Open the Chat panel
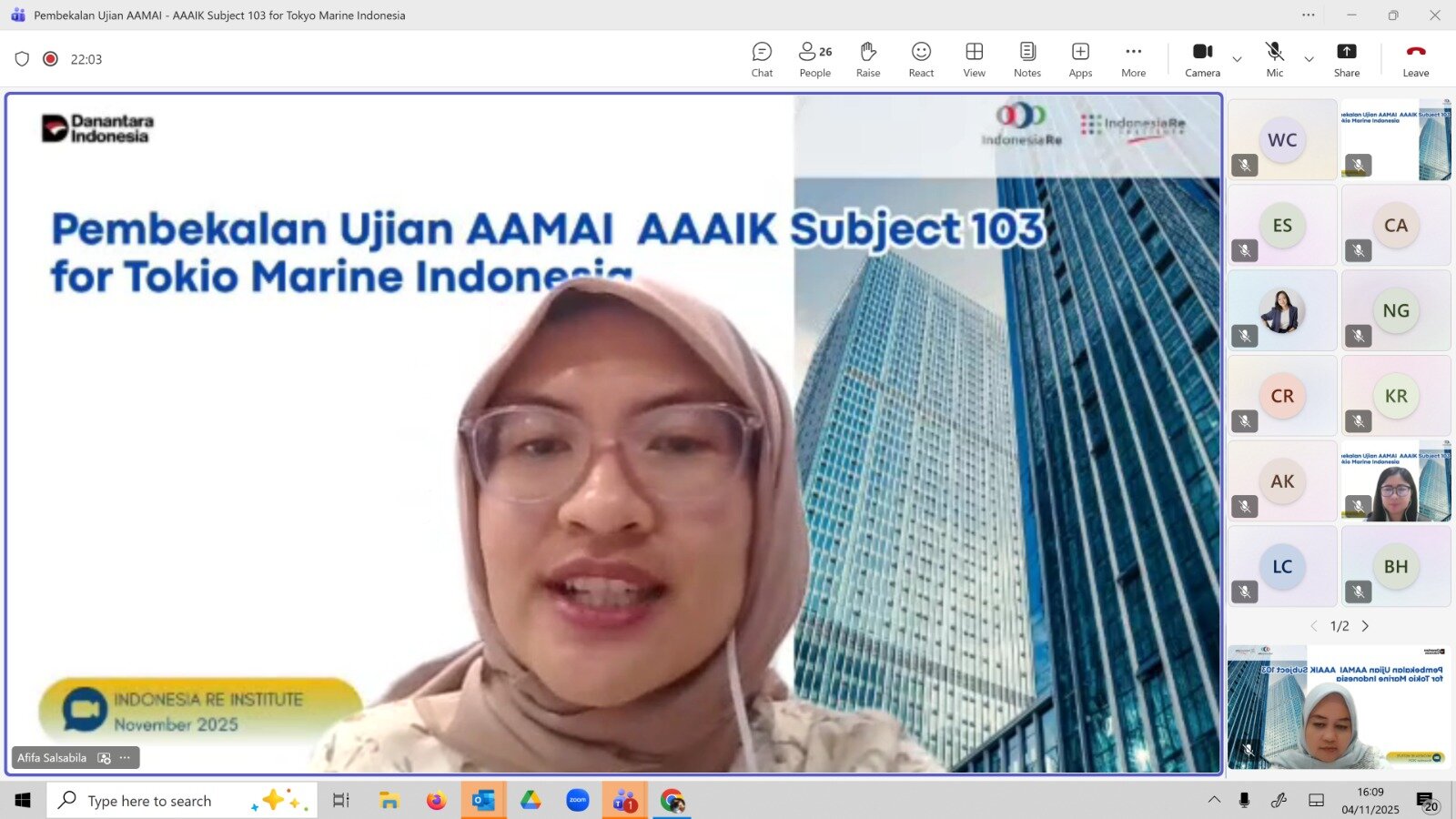Viewport: 1456px width, 819px height. [x=762, y=60]
